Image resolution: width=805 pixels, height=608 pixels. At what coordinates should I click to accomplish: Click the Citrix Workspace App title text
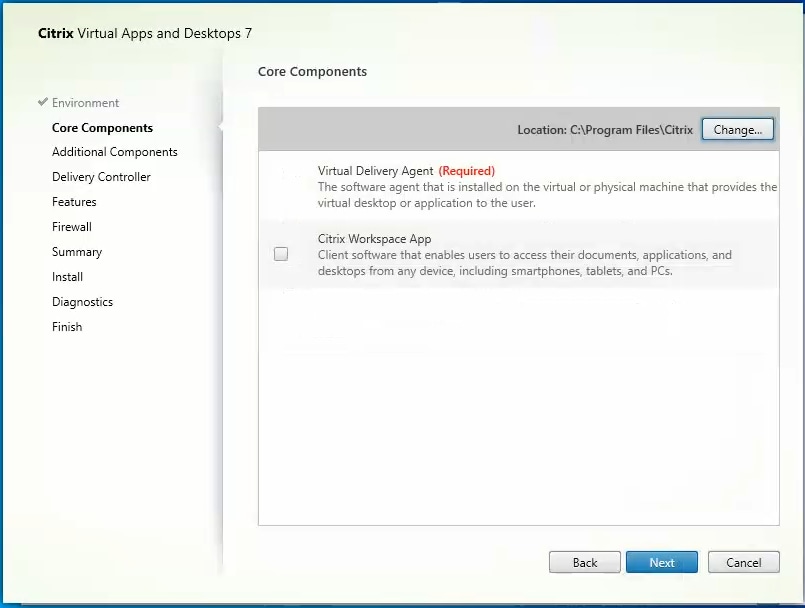tap(374, 239)
